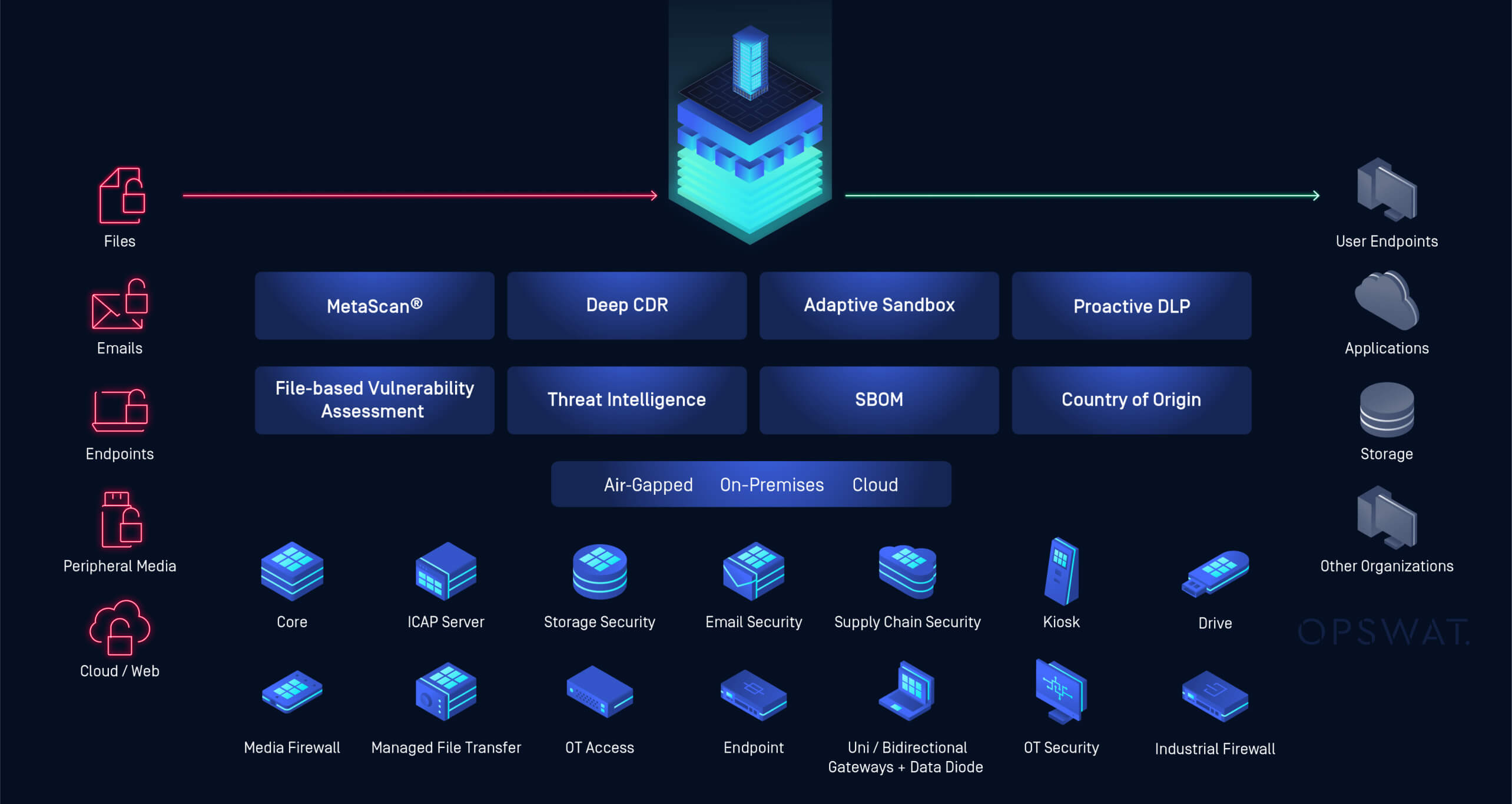Choose the Cloud deployment option
The image size is (1512, 804).
(x=875, y=485)
